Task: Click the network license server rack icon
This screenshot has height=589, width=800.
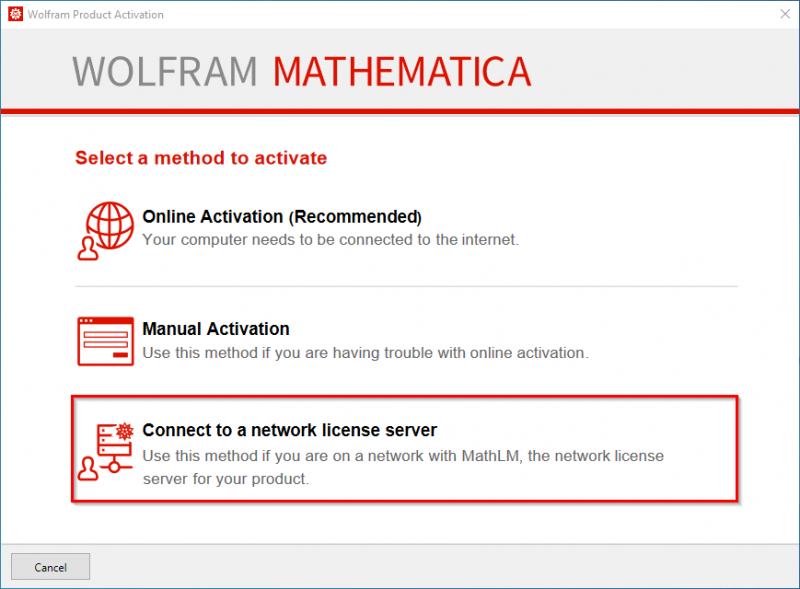Action: click(114, 448)
